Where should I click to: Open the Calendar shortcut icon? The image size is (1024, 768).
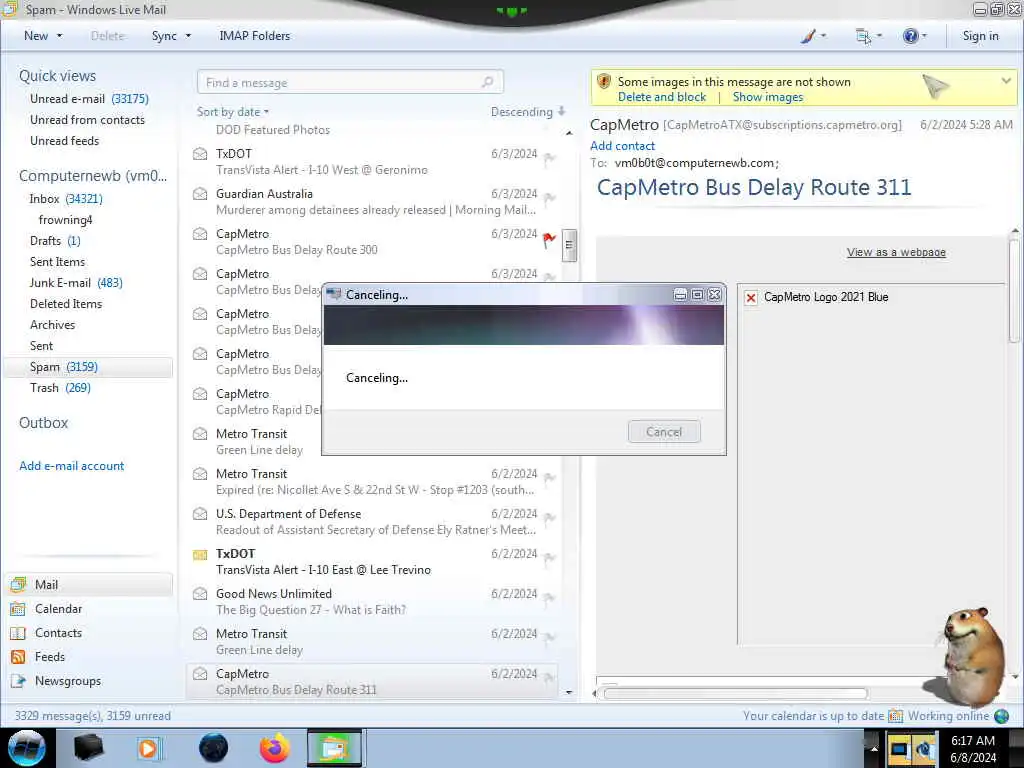[18, 609]
